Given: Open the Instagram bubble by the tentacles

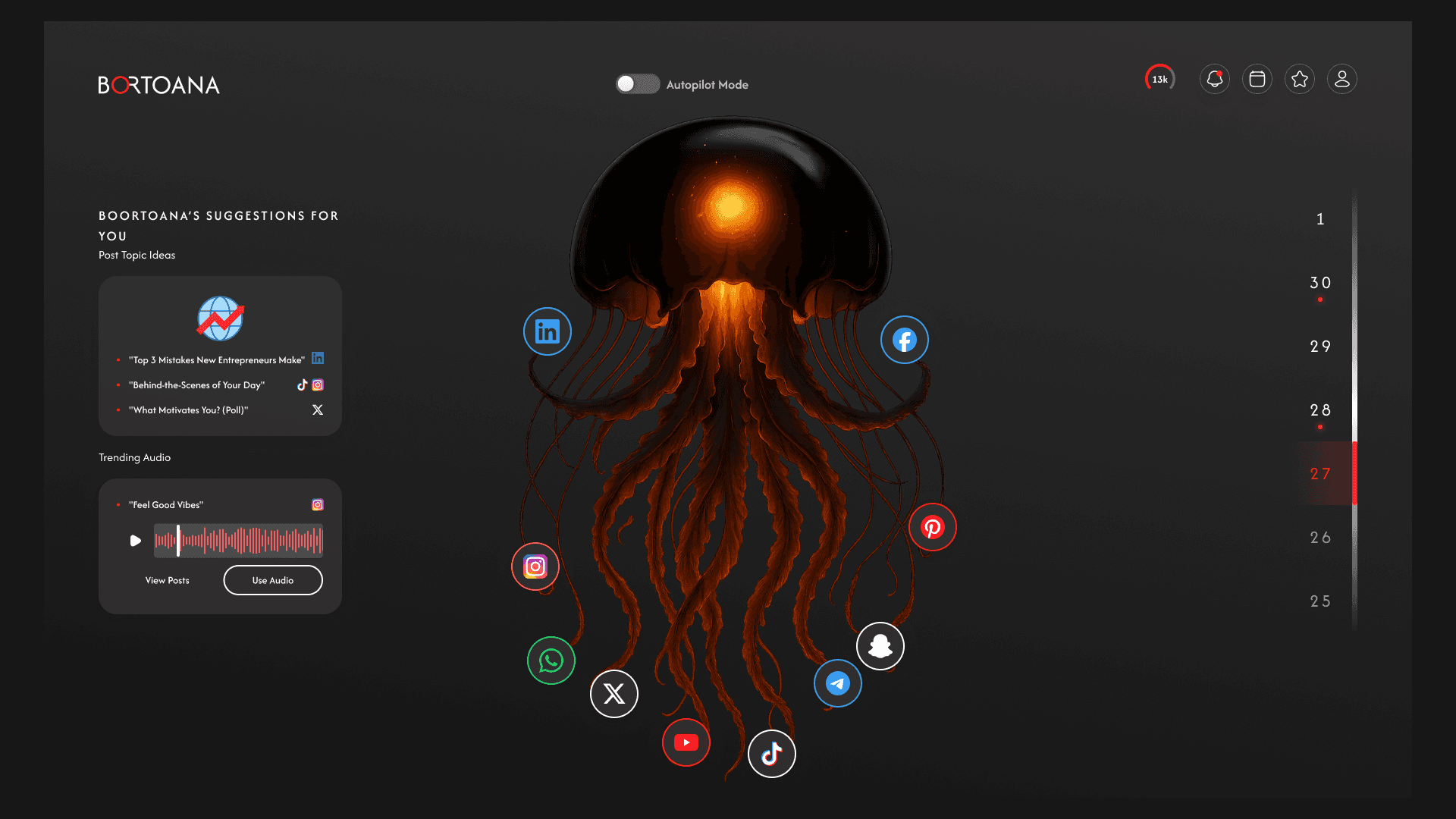Looking at the screenshot, I should pos(535,566).
